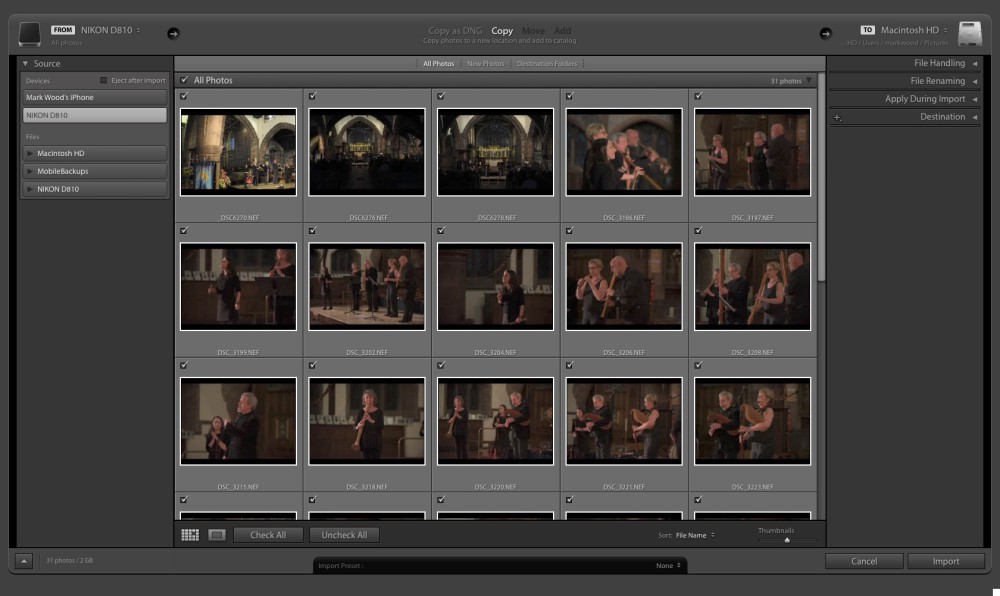Click the hard drive icon beside TO
Viewport: 1000px width, 596px height.
(970, 33)
